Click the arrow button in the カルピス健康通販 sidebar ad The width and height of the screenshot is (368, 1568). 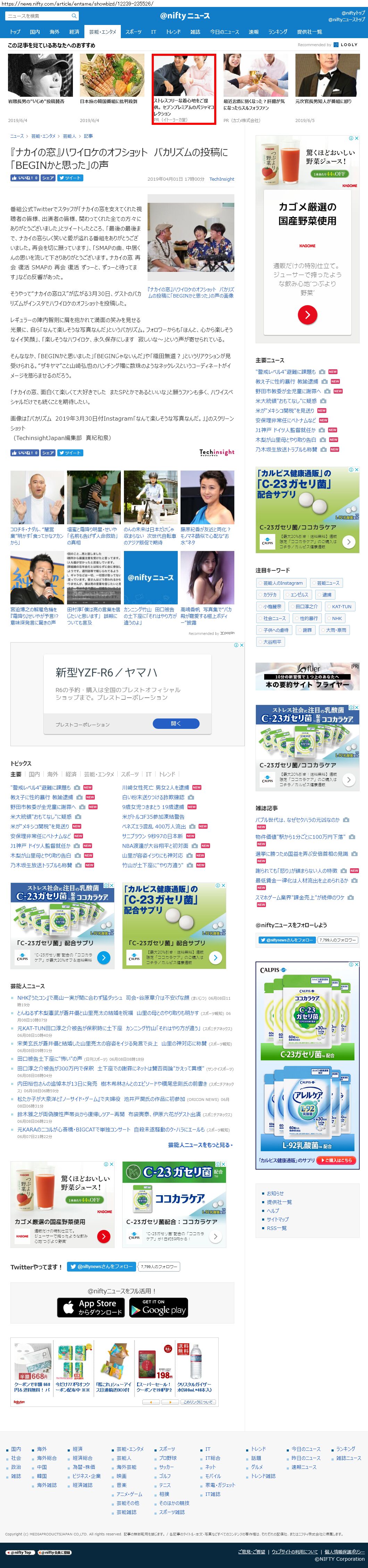click(x=349, y=541)
